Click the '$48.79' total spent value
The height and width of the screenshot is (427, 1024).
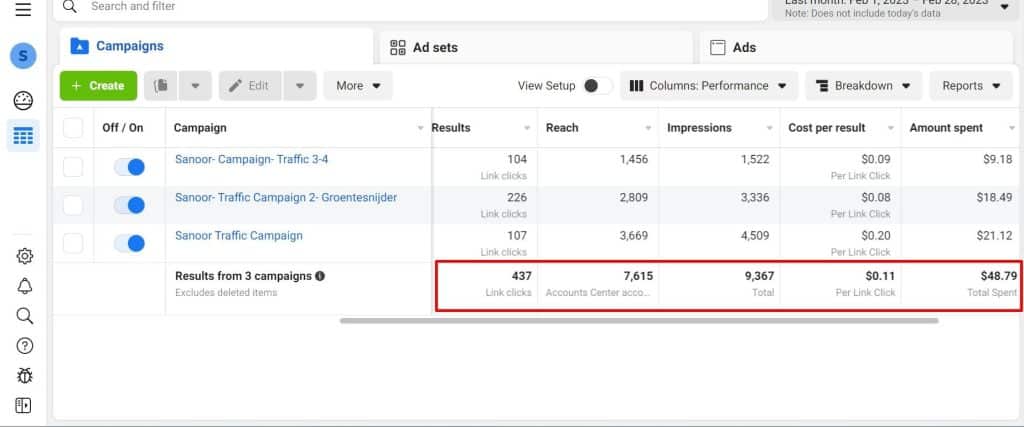(999, 276)
